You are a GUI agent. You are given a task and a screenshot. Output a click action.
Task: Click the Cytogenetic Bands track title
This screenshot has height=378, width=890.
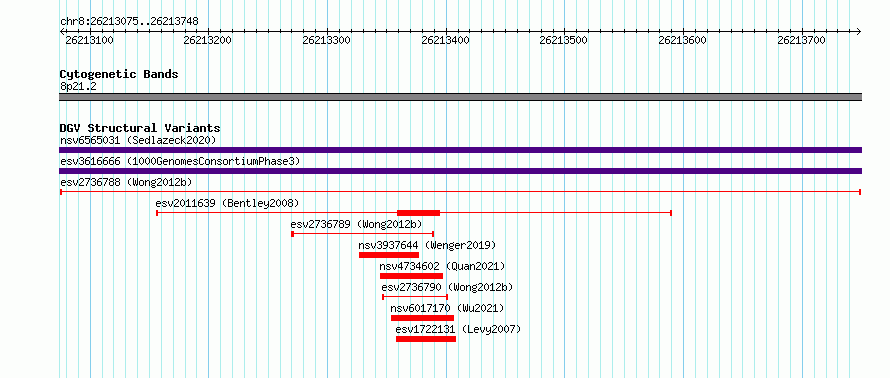coord(119,74)
